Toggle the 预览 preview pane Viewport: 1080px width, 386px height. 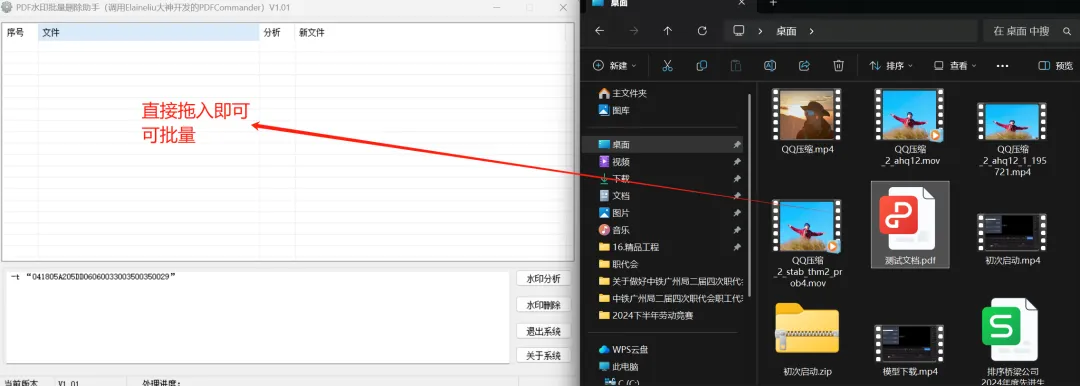tap(1055, 65)
